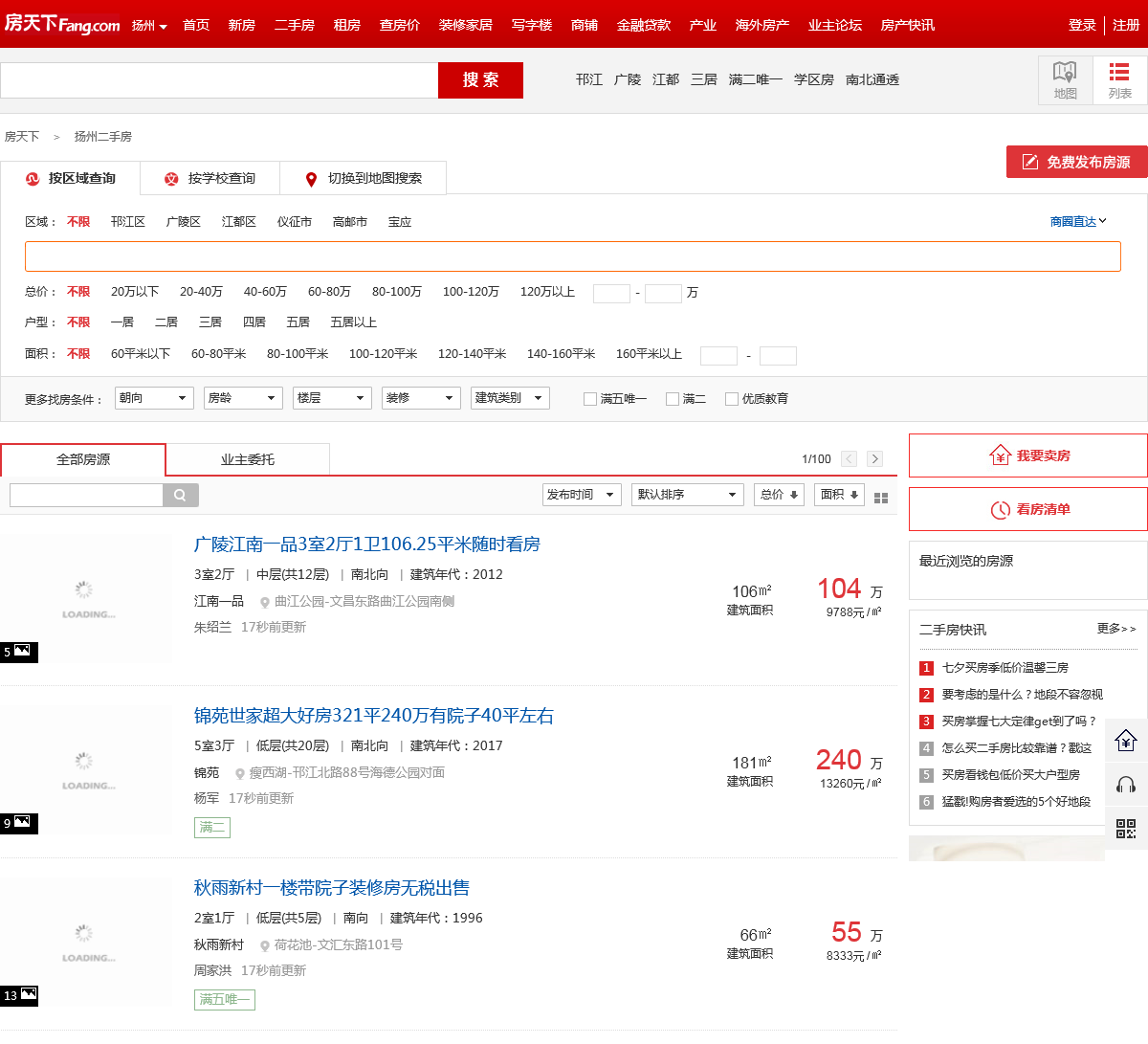Check the 满二 checkbox
This screenshot has width=1148, height=1044.
point(673,399)
